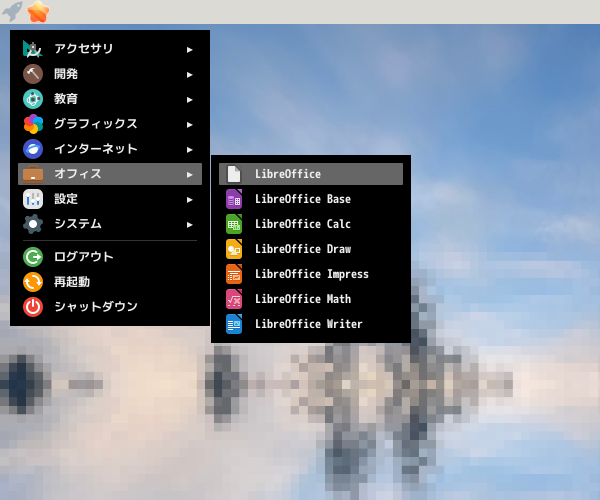Expand the 設定 submenu arrow
The width and height of the screenshot is (600, 500).
(189, 200)
